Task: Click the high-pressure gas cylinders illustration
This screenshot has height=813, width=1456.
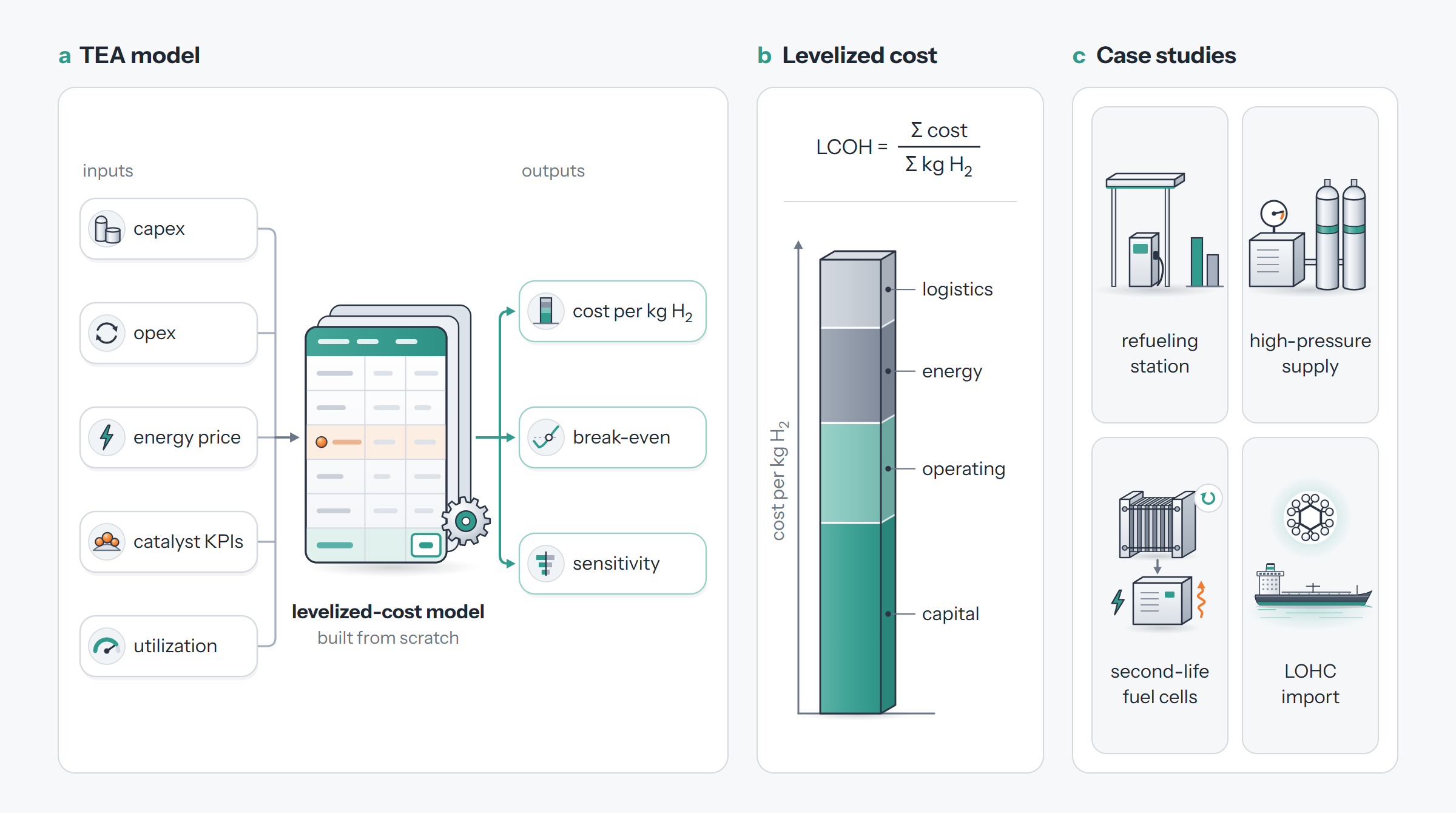Action: [1341, 235]
